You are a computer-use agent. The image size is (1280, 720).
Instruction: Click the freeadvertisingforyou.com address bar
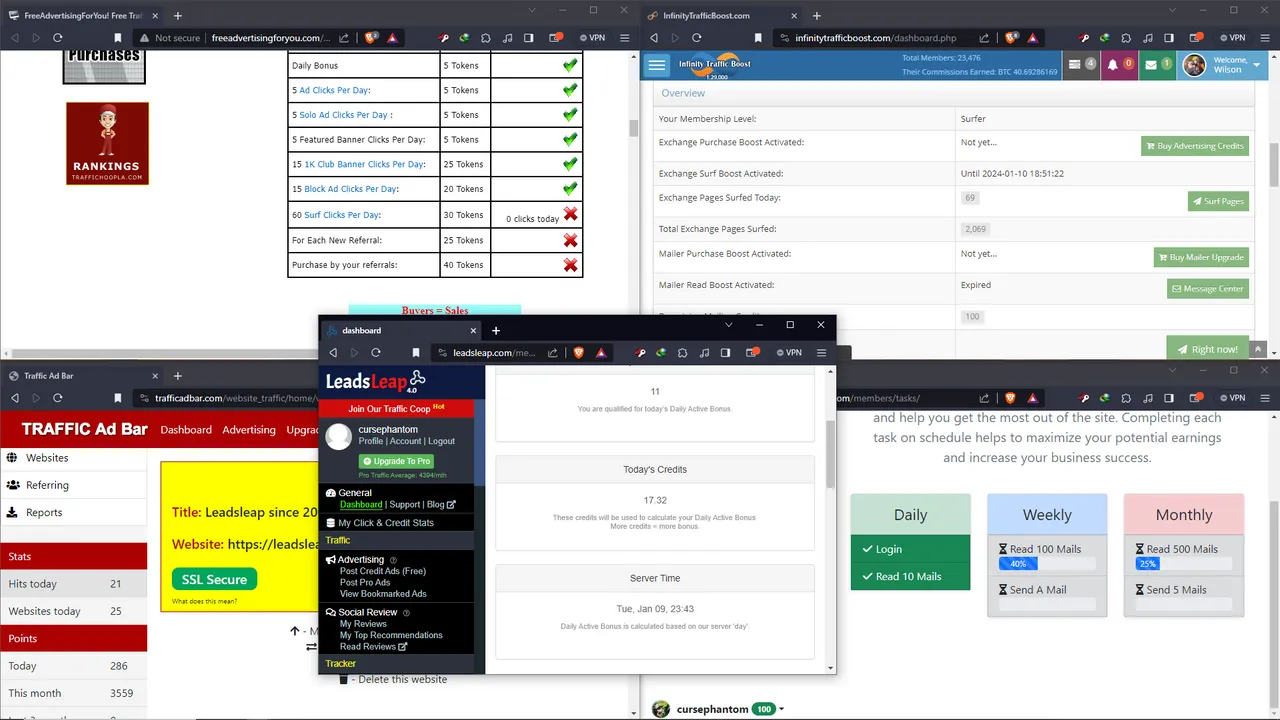tap(270, 38)
